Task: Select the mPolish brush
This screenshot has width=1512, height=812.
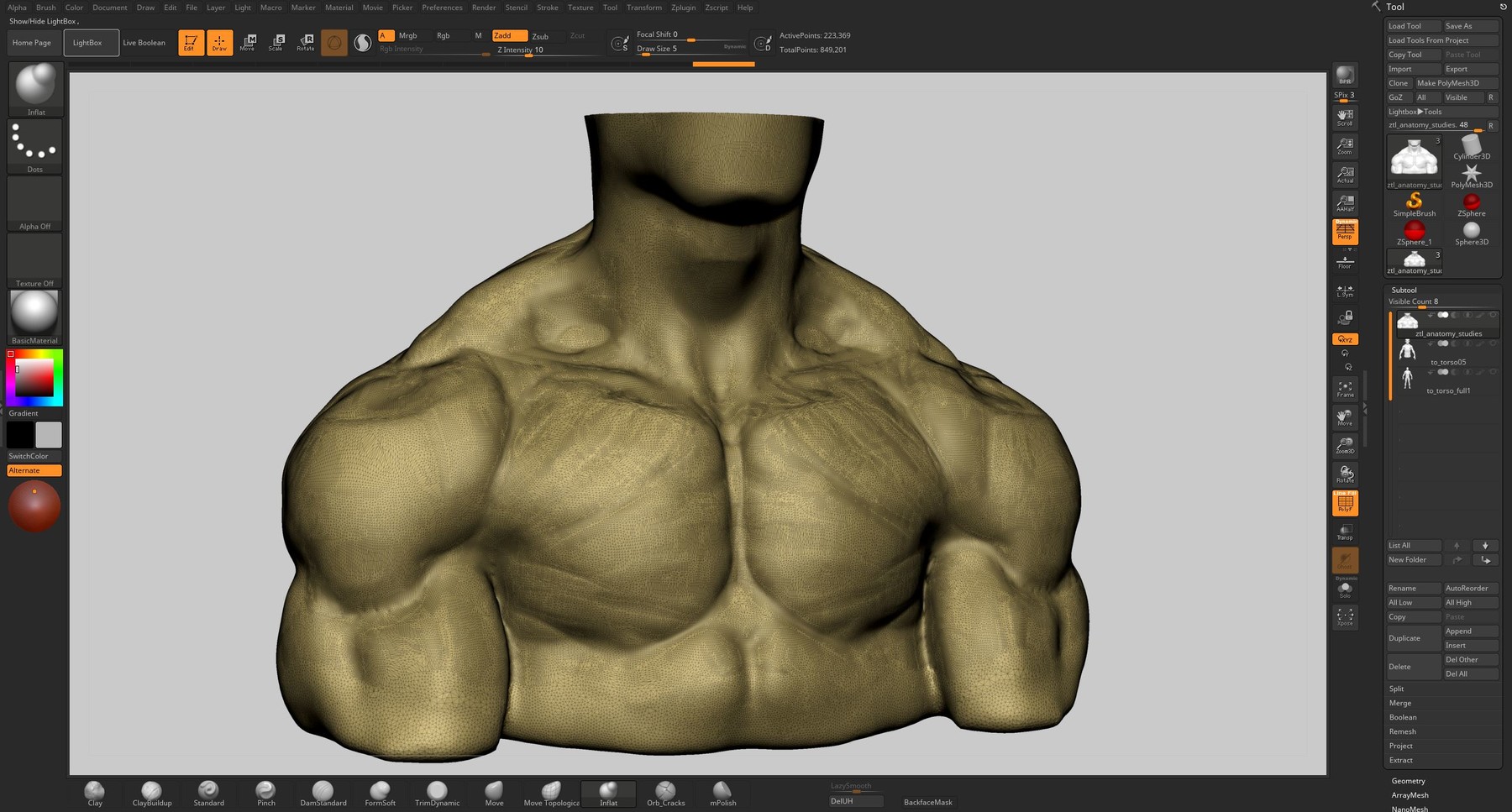Action: [722, 790]
